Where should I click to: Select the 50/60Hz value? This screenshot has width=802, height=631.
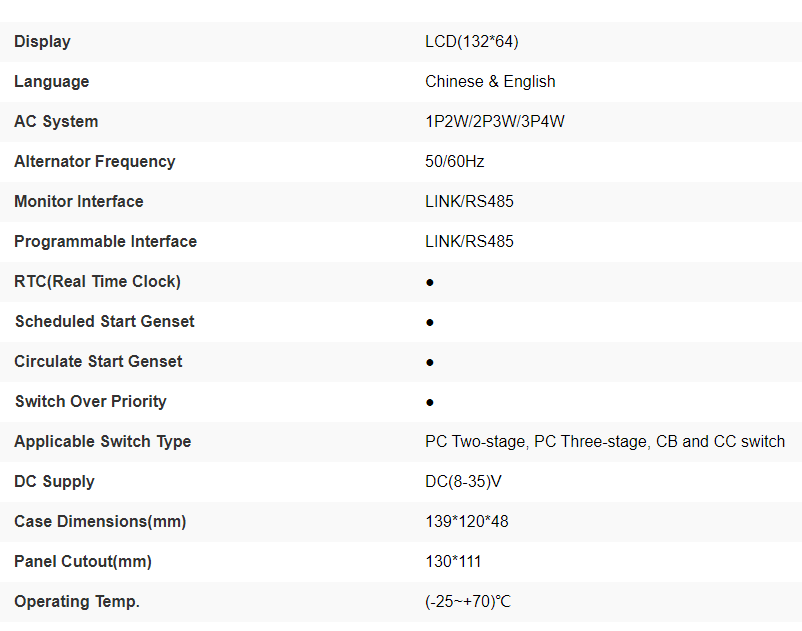(455, 162)
